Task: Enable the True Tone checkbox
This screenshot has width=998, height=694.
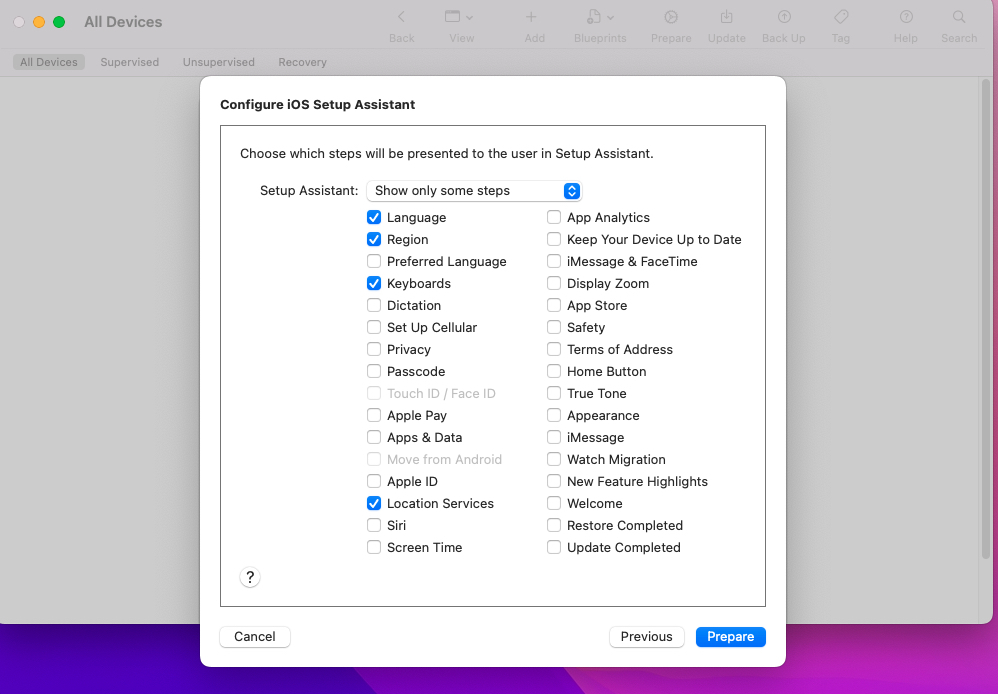Action: pos(554,393)
